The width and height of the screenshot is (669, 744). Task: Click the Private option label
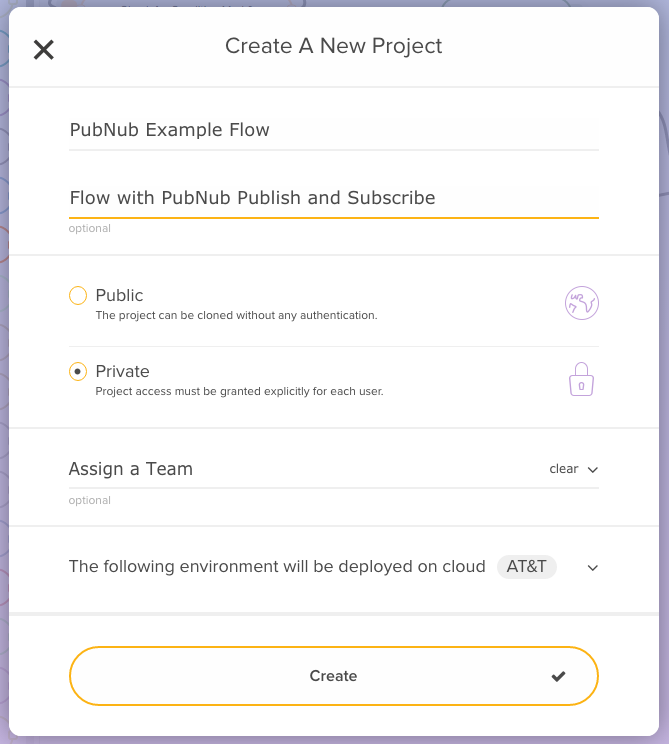pos(122,371)
